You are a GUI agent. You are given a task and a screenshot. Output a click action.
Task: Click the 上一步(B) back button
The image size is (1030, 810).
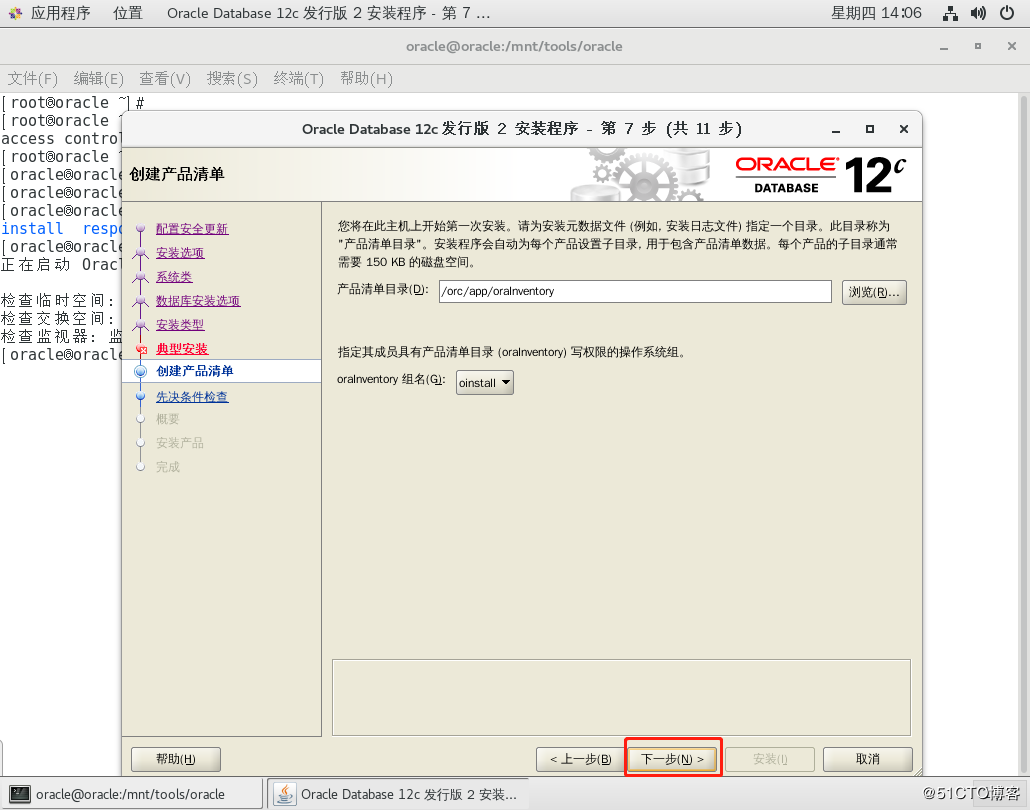(x=581, y=759)
